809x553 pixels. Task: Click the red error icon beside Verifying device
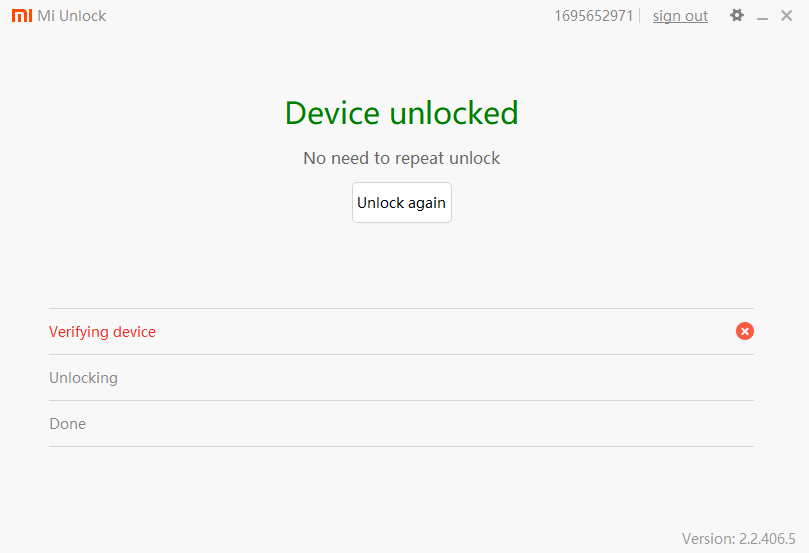pos(745,331)
